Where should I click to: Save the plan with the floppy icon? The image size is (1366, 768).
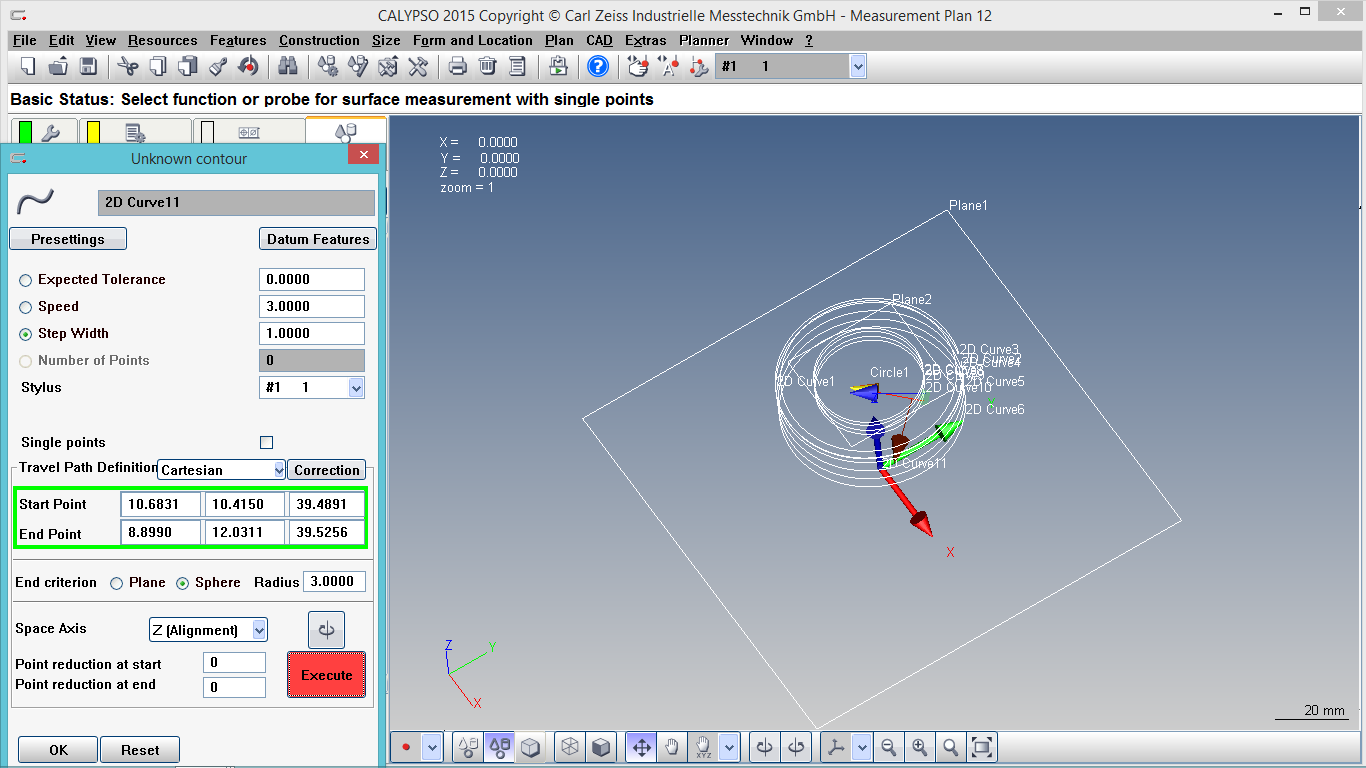point(88,66)
